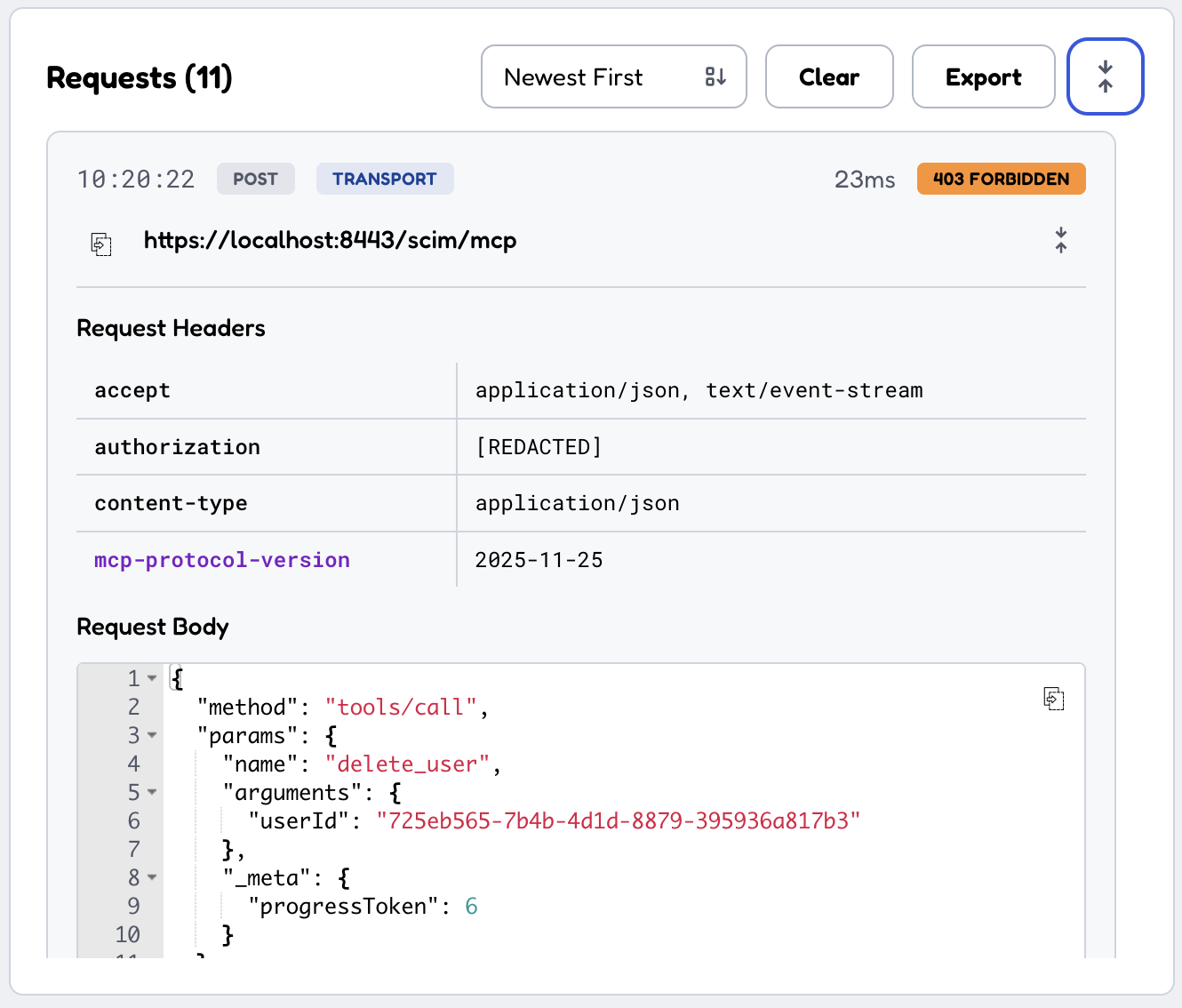Click the authorization header name
Image resolution: width=1182 pixels, height=1008 pixels.
(x=178, y=447)
